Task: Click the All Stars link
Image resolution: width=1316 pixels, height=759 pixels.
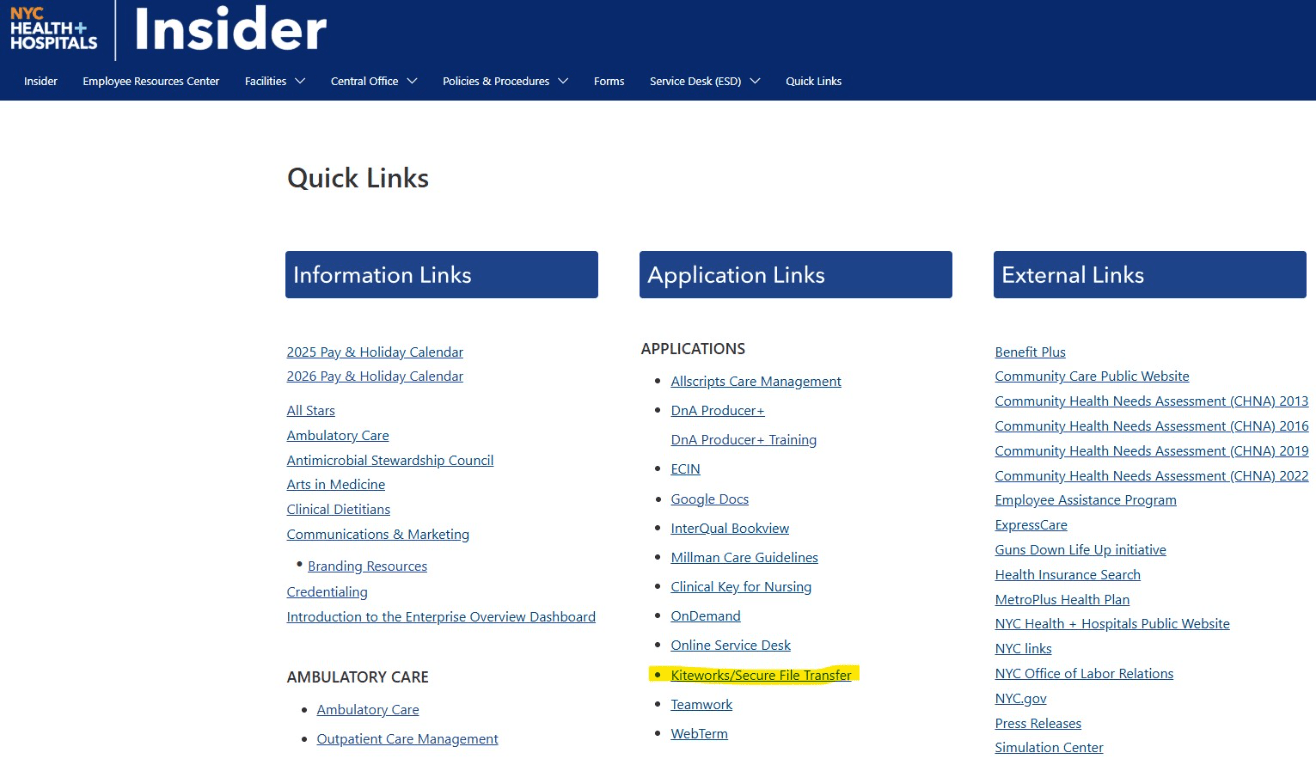Action: [x=311, y=410]
